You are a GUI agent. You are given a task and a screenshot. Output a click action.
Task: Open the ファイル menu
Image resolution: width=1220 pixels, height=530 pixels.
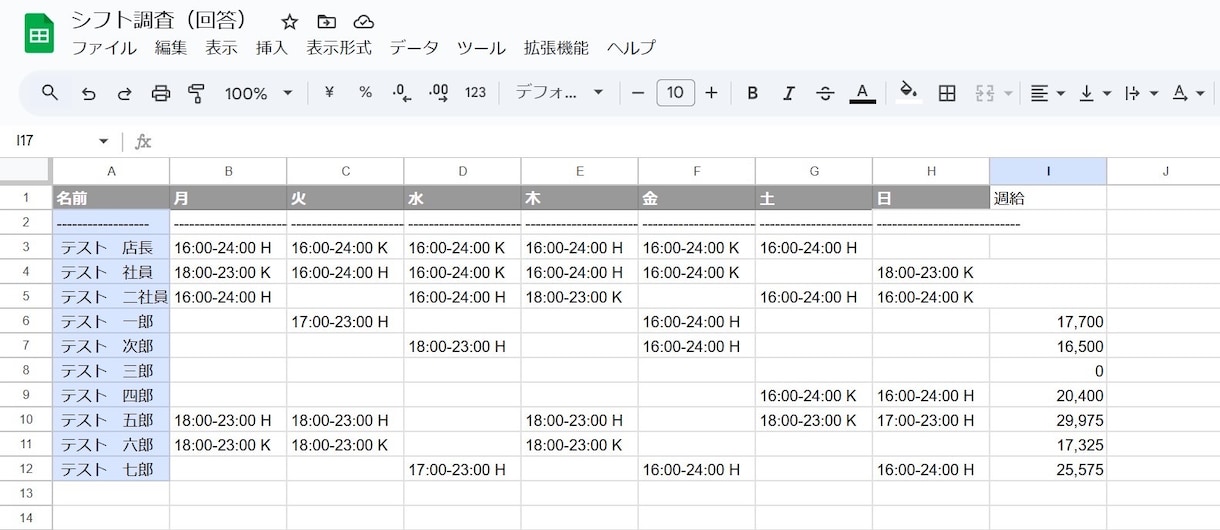(104, 47)
